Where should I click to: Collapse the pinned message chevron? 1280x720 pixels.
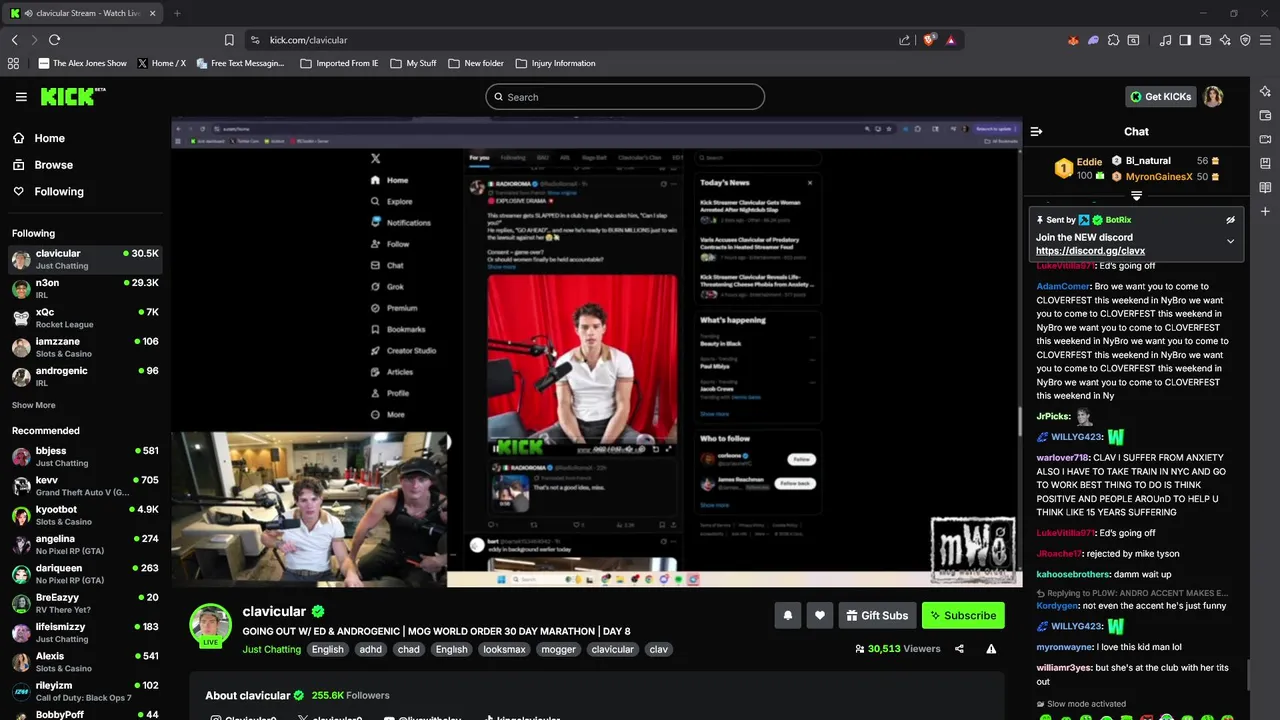(x=1231, y=241)
